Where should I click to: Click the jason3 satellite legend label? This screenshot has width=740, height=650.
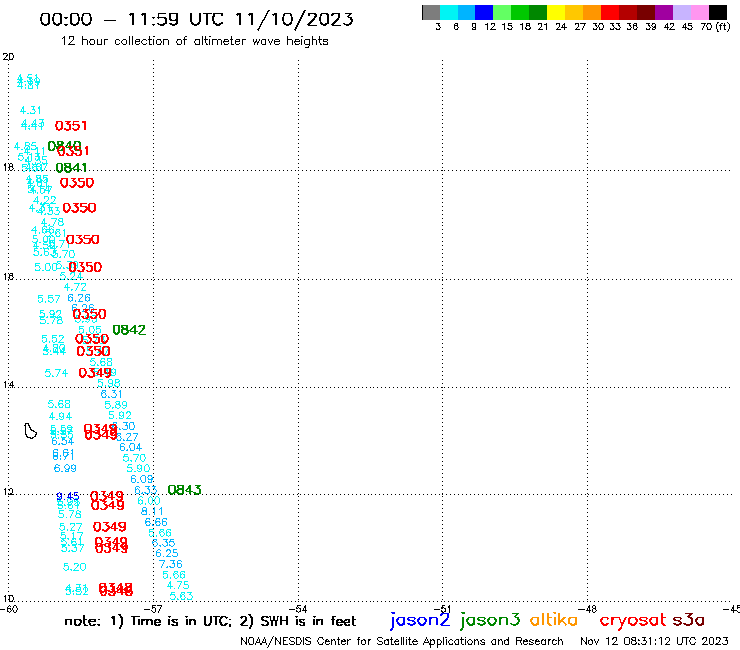point(490,620)
